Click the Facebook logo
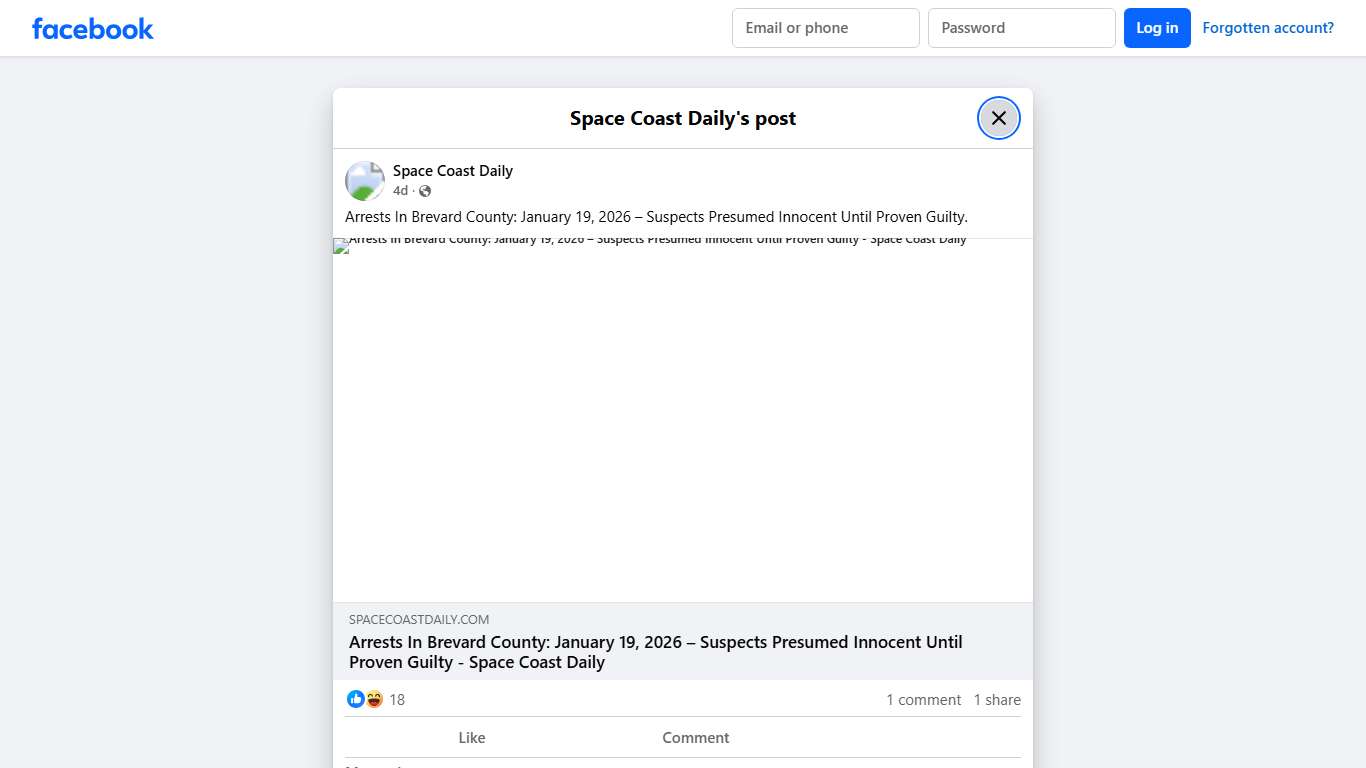 93,29
